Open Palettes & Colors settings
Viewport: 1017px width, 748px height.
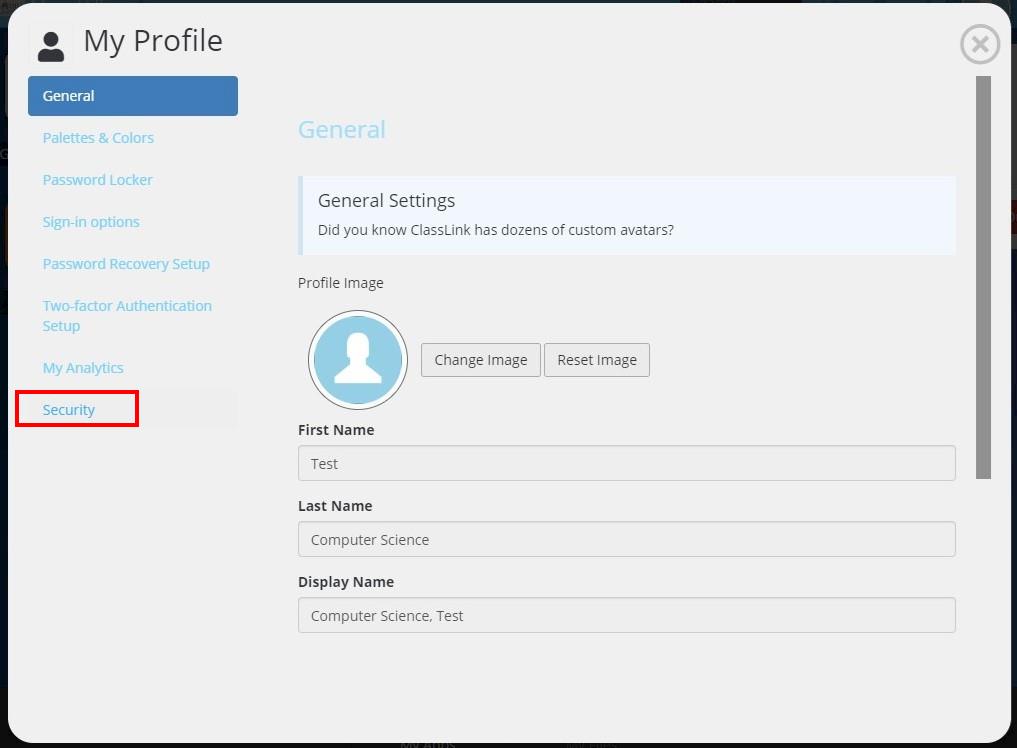pos(98,138)
